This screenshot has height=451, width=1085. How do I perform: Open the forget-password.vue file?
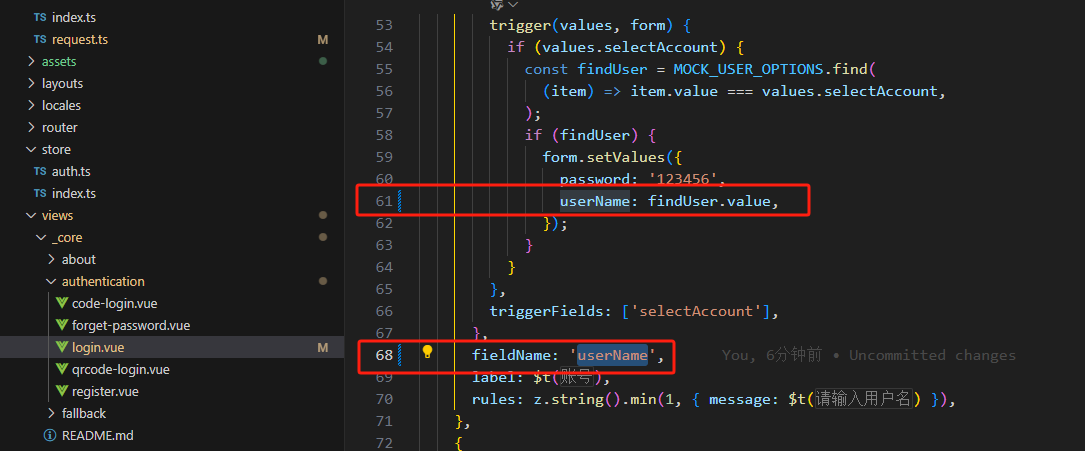[130, 325]
